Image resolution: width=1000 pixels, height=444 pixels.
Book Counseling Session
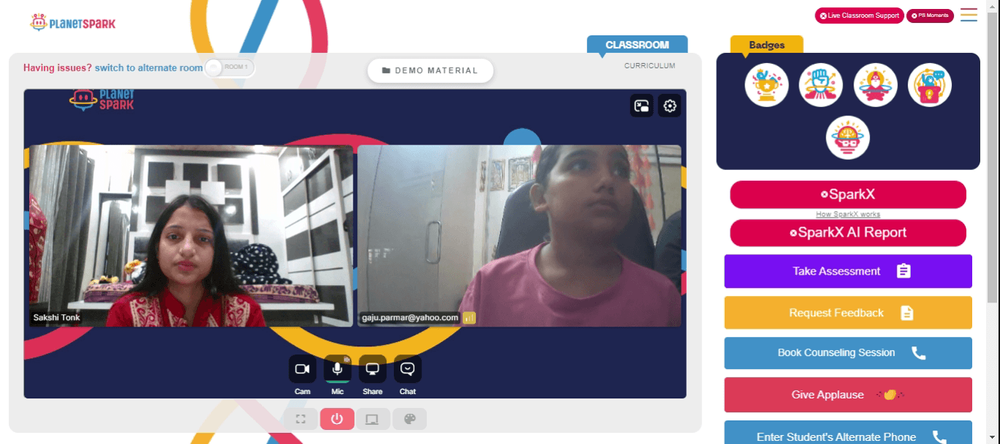point(848,353)
